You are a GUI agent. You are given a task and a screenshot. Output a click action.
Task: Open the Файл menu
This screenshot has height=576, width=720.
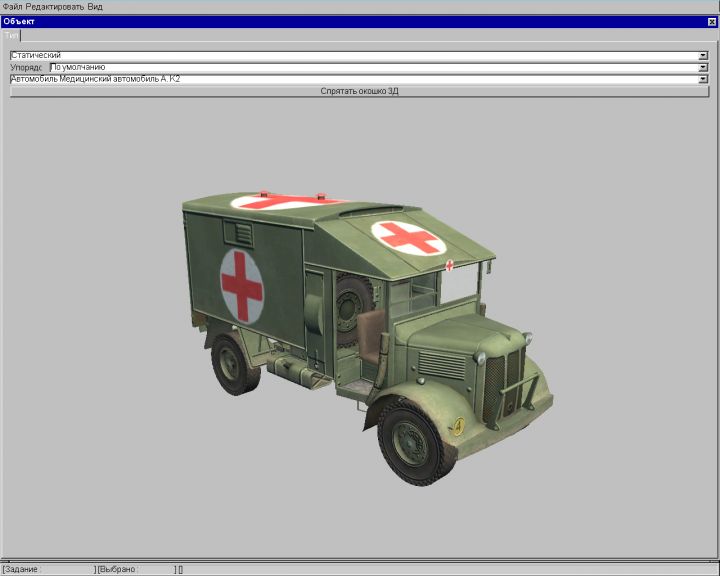pyautogui.click(x=12, y=6)
